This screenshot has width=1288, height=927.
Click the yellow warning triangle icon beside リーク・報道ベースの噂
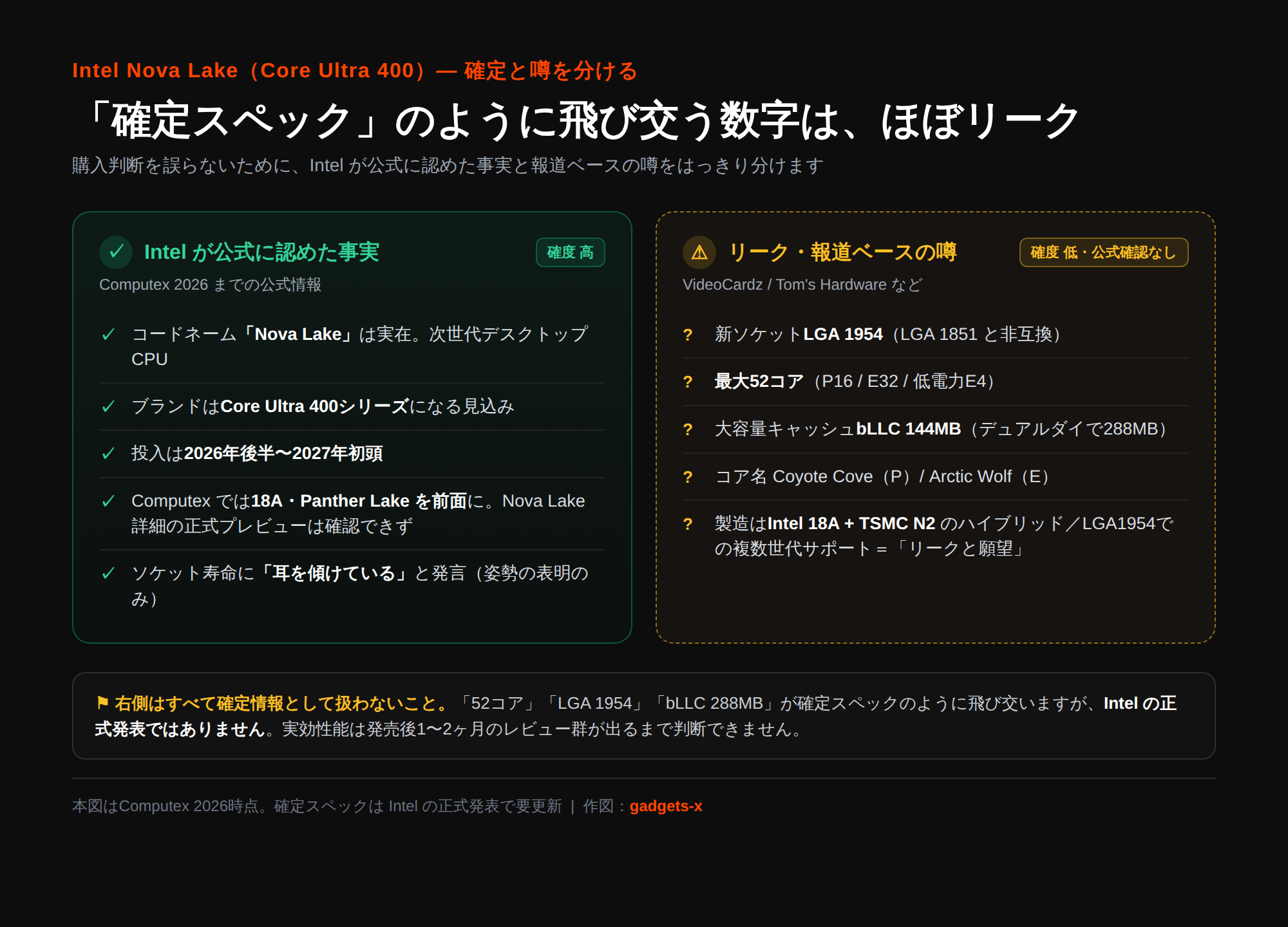(699, 252)
